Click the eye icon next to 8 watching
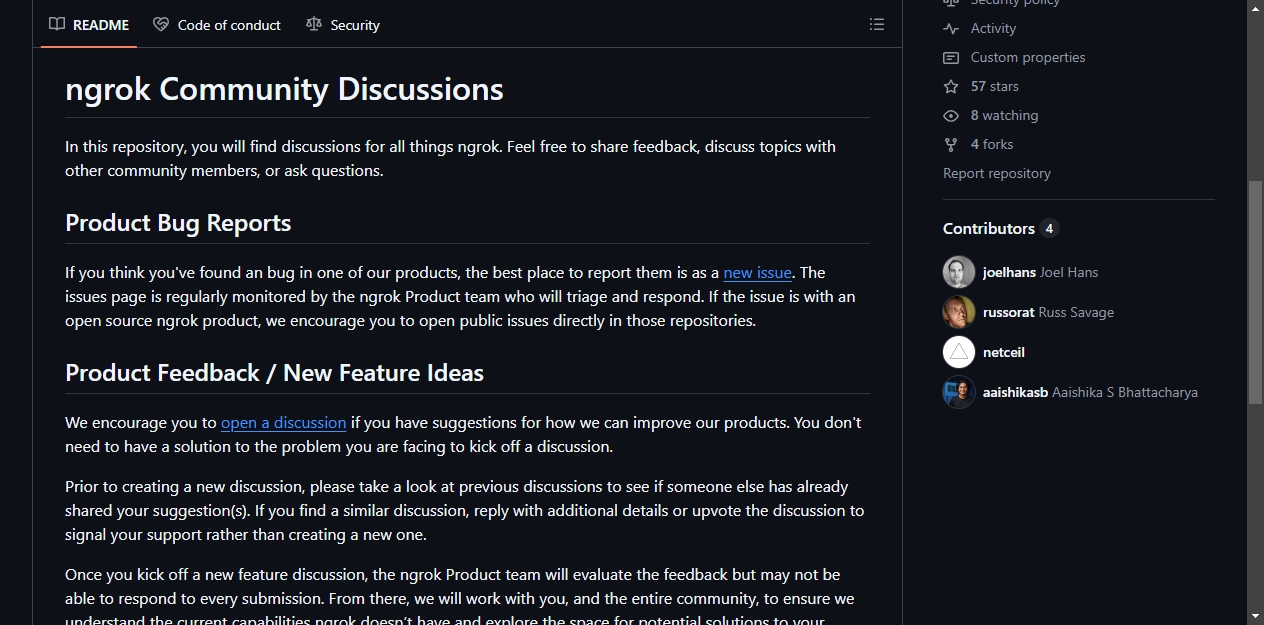Screen dimensions: 1264x625 [x=951, y=116]
